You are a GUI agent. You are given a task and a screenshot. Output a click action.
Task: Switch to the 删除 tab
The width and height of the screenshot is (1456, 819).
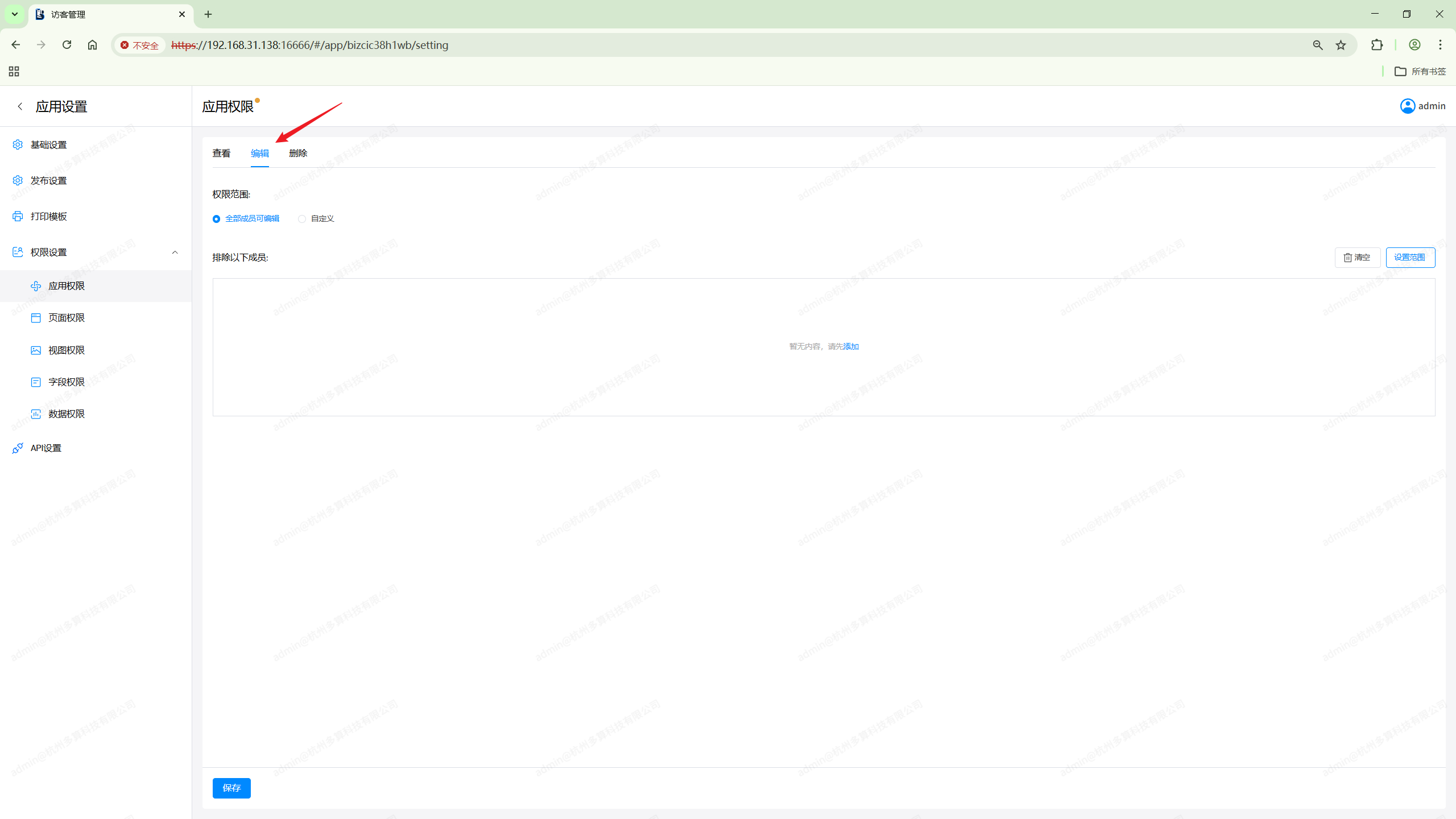pos(298,153)
